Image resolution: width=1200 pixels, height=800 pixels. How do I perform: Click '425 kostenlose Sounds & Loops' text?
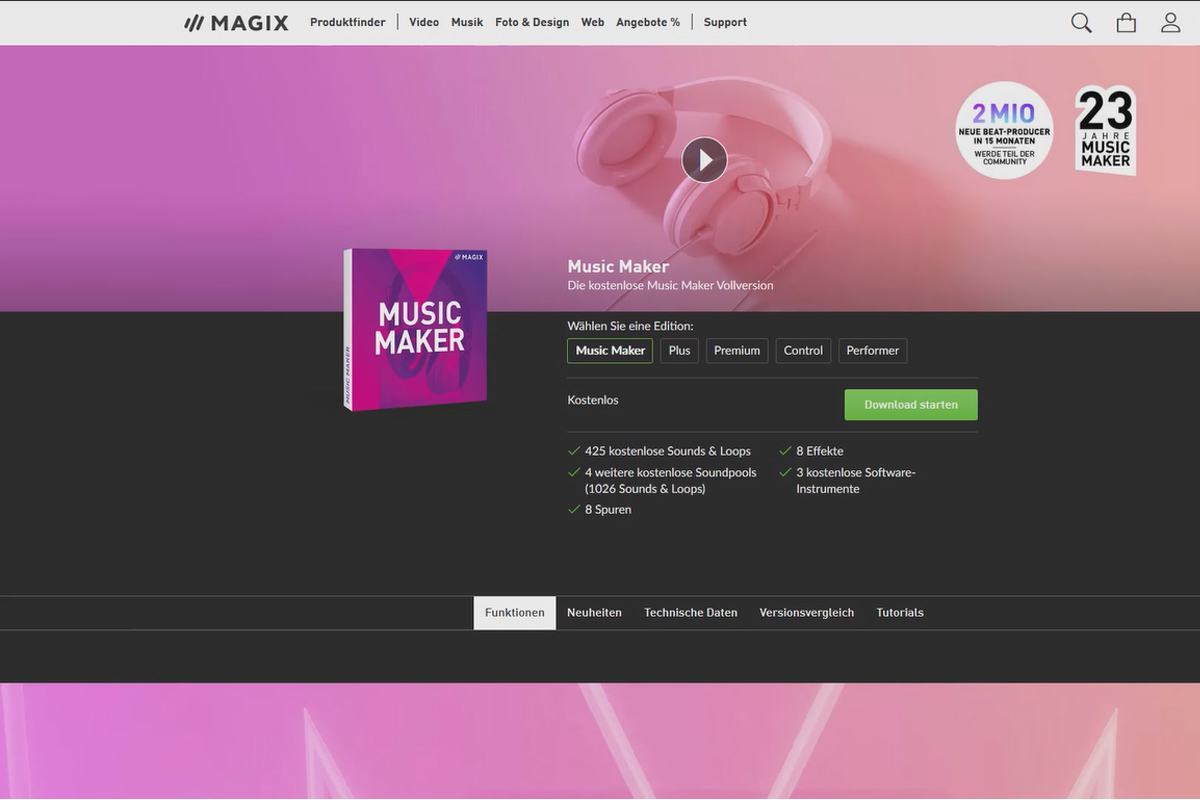[668, 451]
